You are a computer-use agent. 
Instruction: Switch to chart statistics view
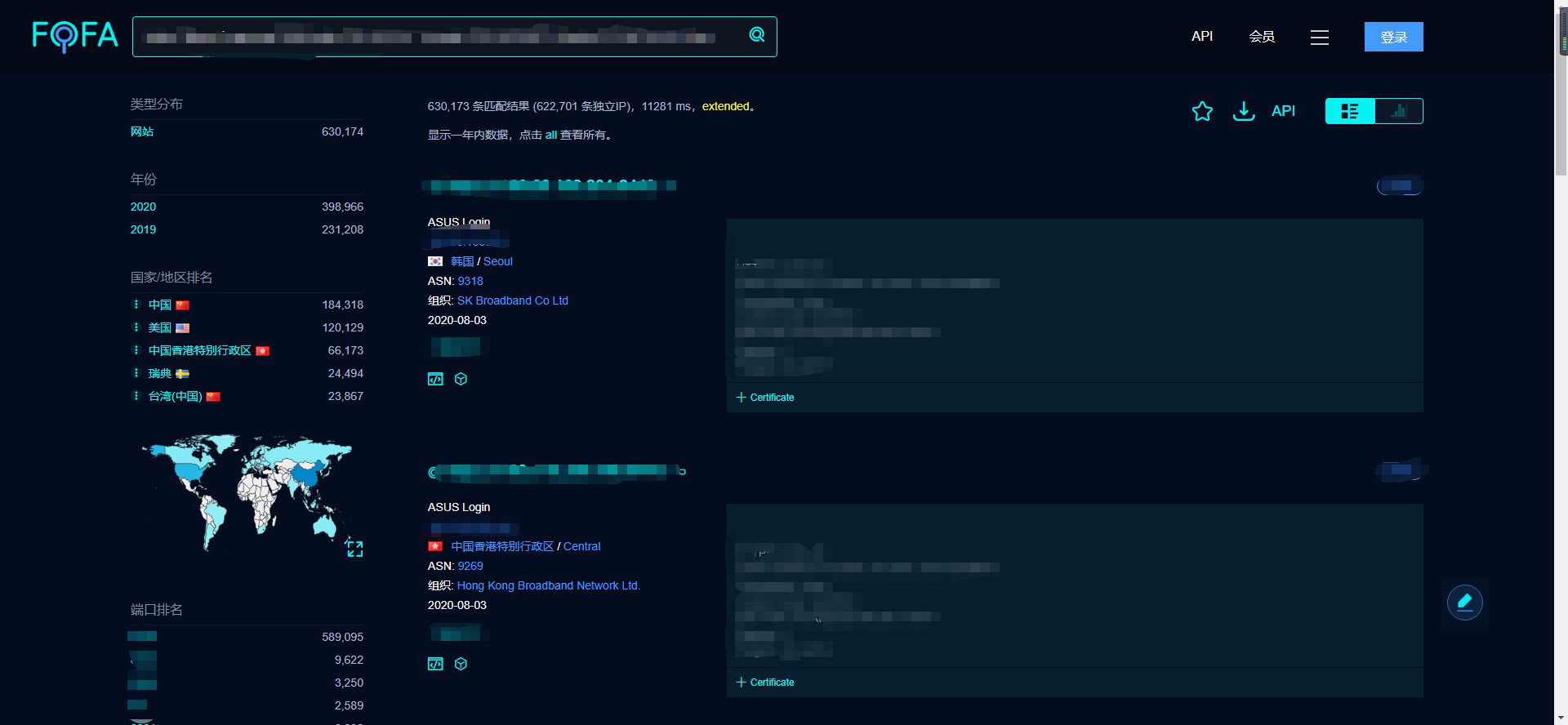(x=1399, y=111)
